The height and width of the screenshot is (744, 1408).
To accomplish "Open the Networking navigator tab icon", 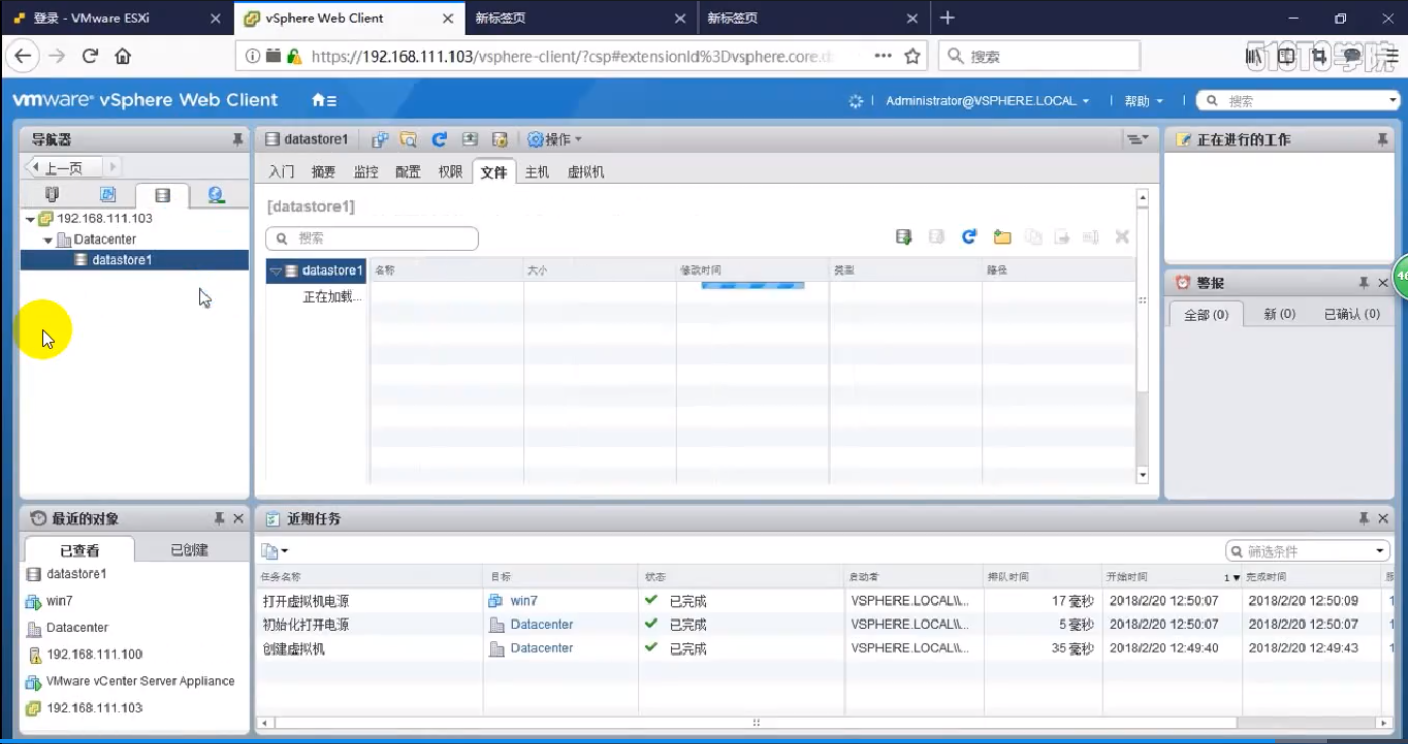I will (x=216, y=195).
